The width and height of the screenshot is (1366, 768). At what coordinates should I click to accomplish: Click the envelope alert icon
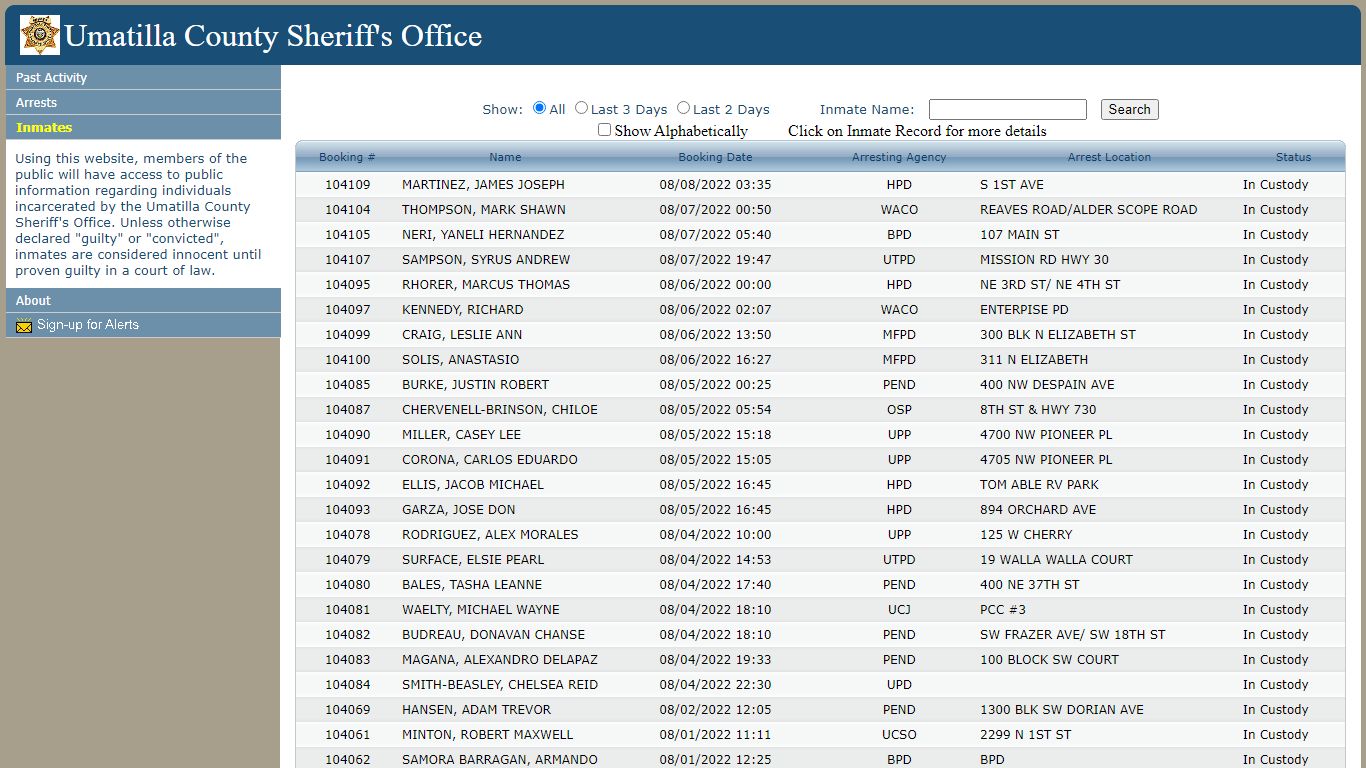[x=24, y=325]
